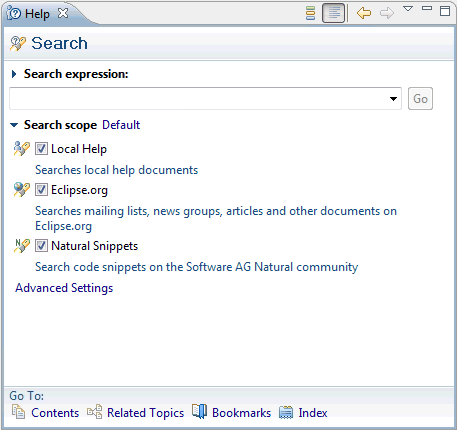Uncheck the Natural Snippets checkbox
The image size is (457, 430).
[x=41, y=246]
